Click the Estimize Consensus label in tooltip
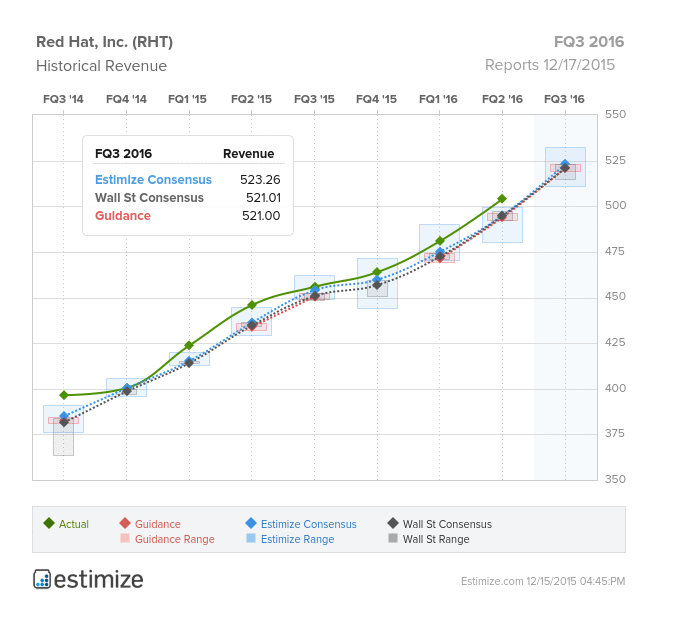This screenshot has height=620, width=675. 153,180
